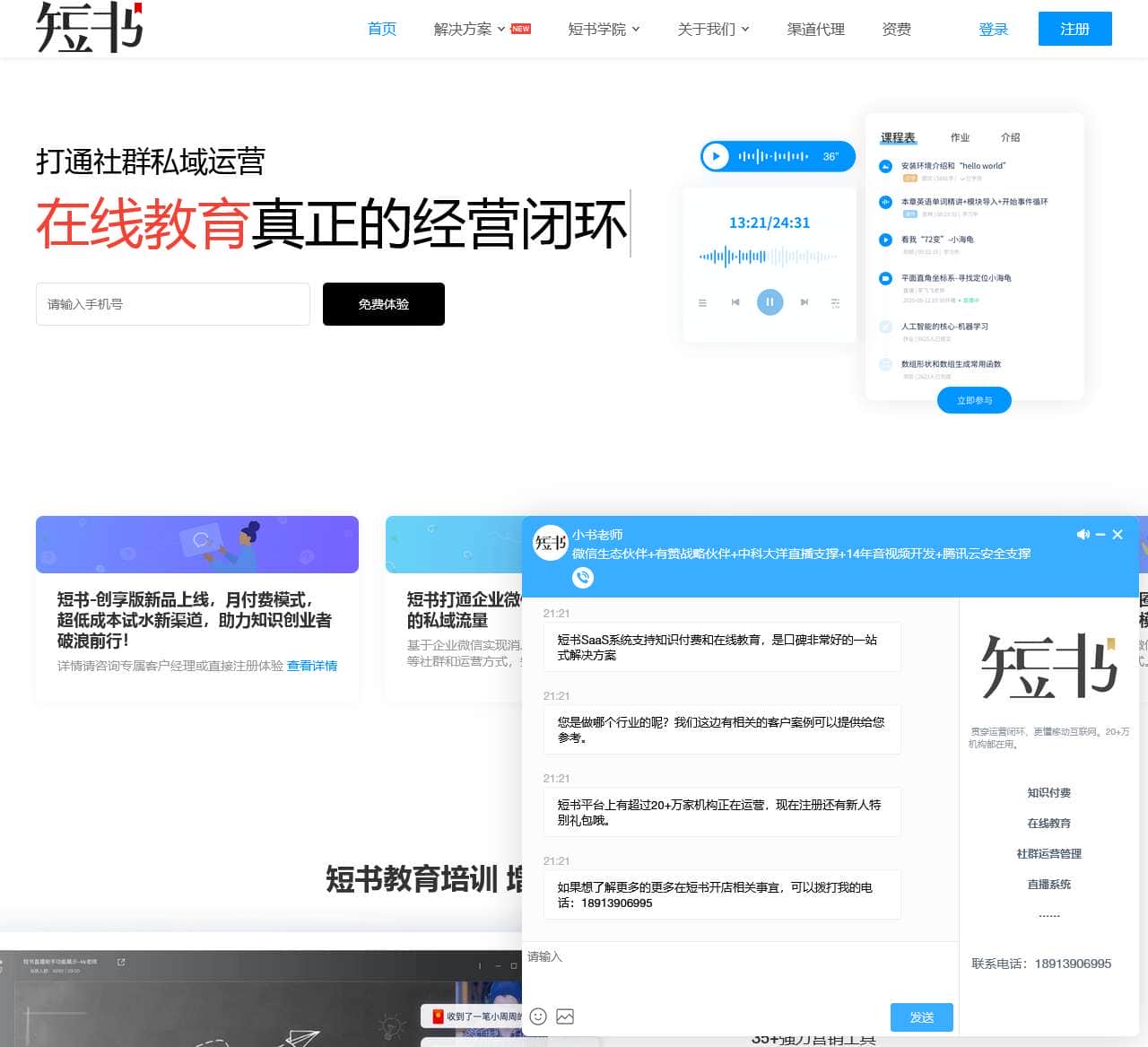1148x1047 pixels.
Task: Click the external link icon in live demo
Action: [121, 962]
